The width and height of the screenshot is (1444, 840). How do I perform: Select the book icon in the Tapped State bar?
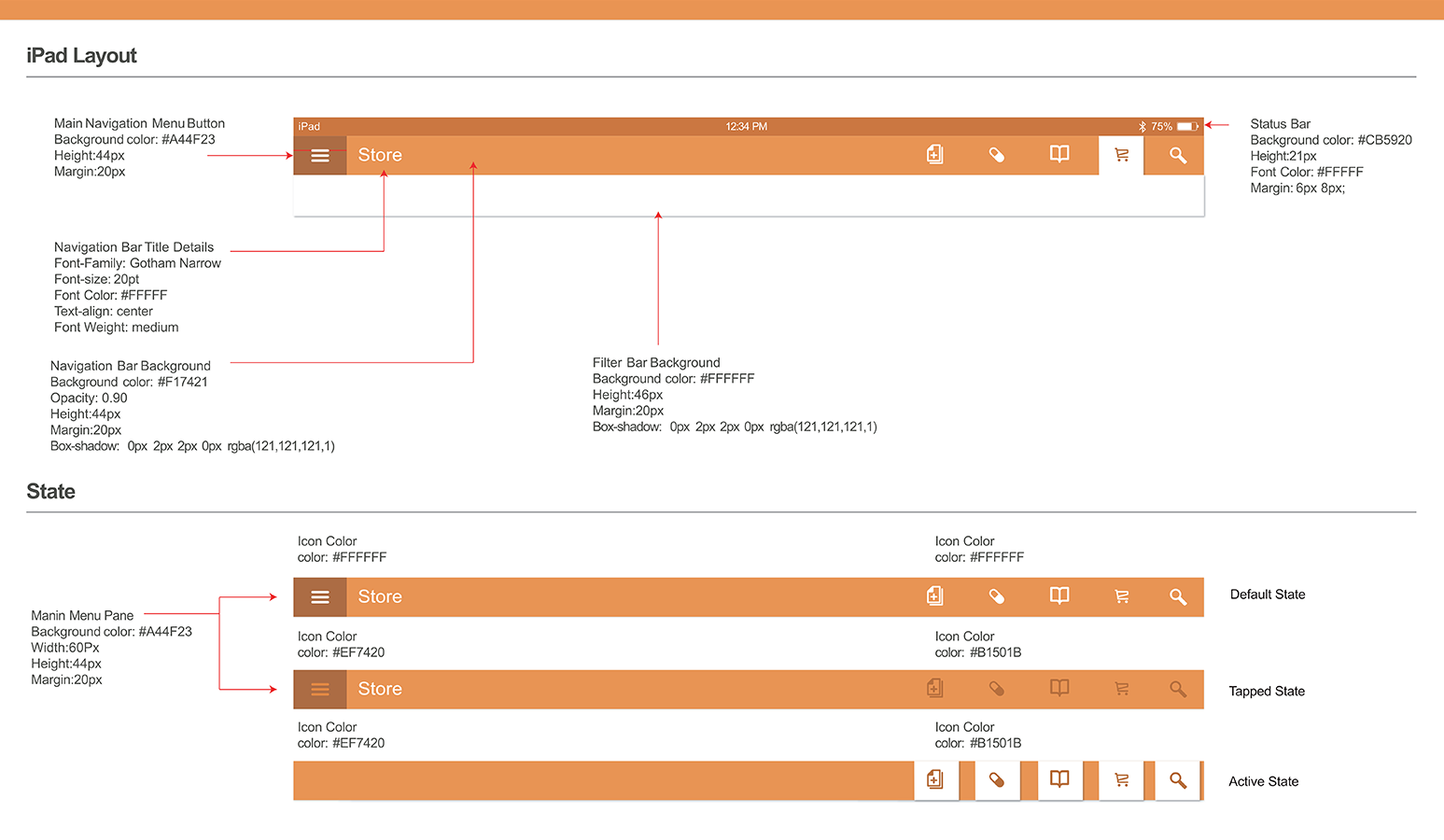(1059, 688)
